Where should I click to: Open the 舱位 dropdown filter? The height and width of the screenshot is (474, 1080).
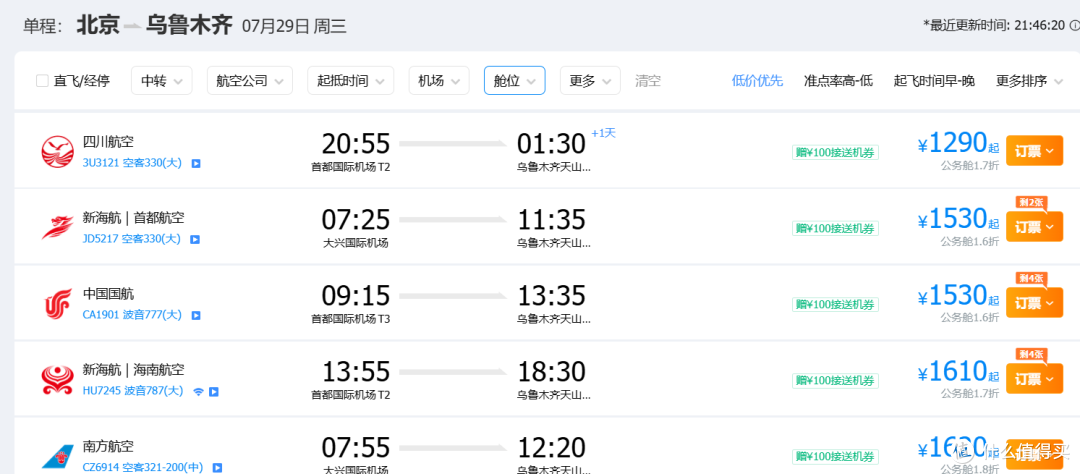[x=515, y=81]
